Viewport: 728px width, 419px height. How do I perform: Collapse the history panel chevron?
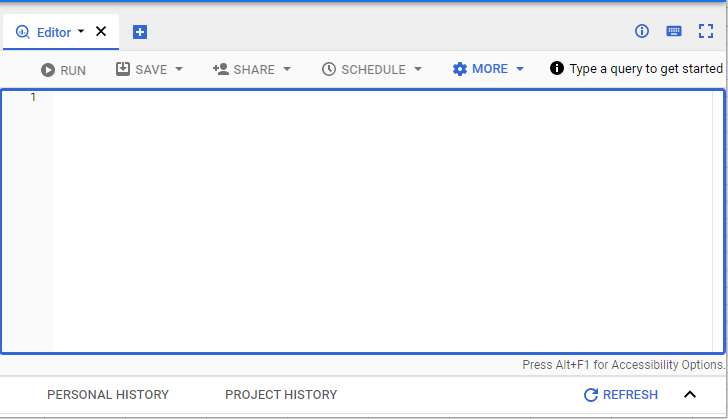[x=690, y=394]
